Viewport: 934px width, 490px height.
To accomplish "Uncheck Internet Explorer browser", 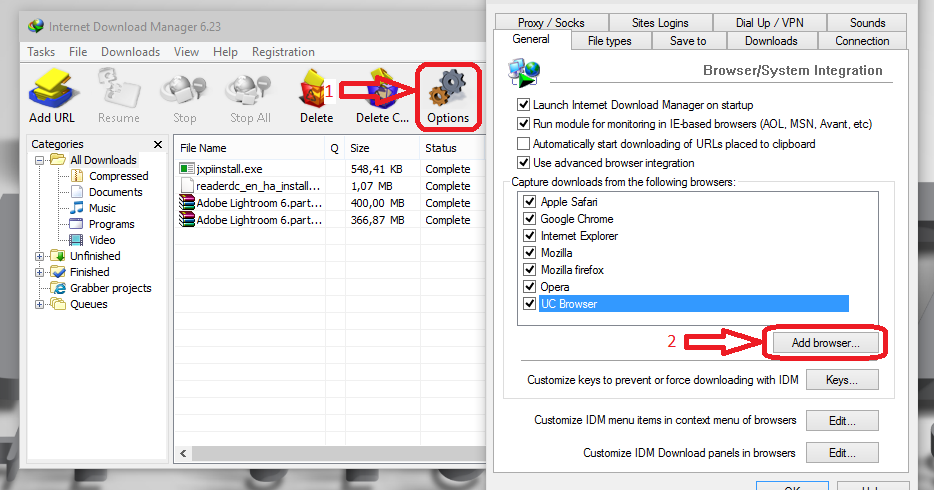I will click(x=530, y=235).
